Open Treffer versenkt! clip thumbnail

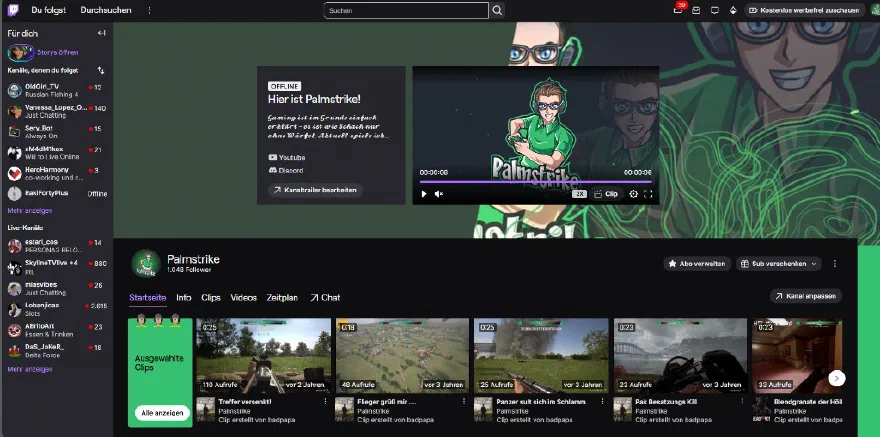(x=263, y=356)
